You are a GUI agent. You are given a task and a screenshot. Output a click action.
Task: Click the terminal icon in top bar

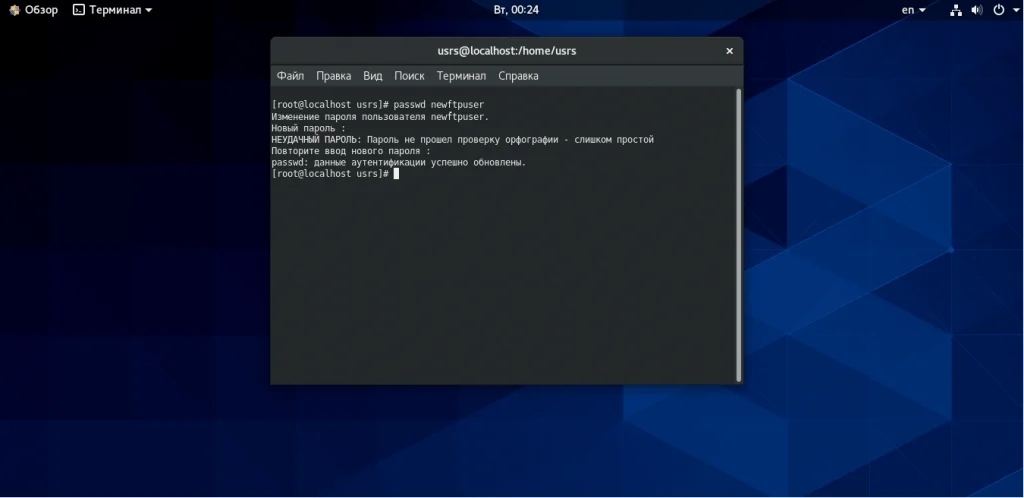pyautogui.click(x=78, y=10)
